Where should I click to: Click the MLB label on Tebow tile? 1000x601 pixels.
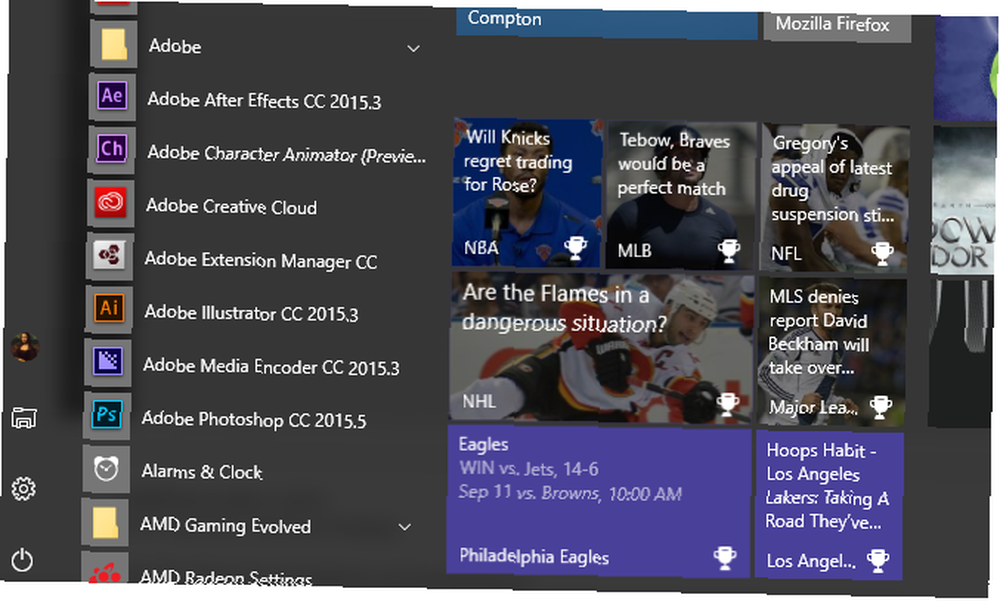tap(635, 251)
